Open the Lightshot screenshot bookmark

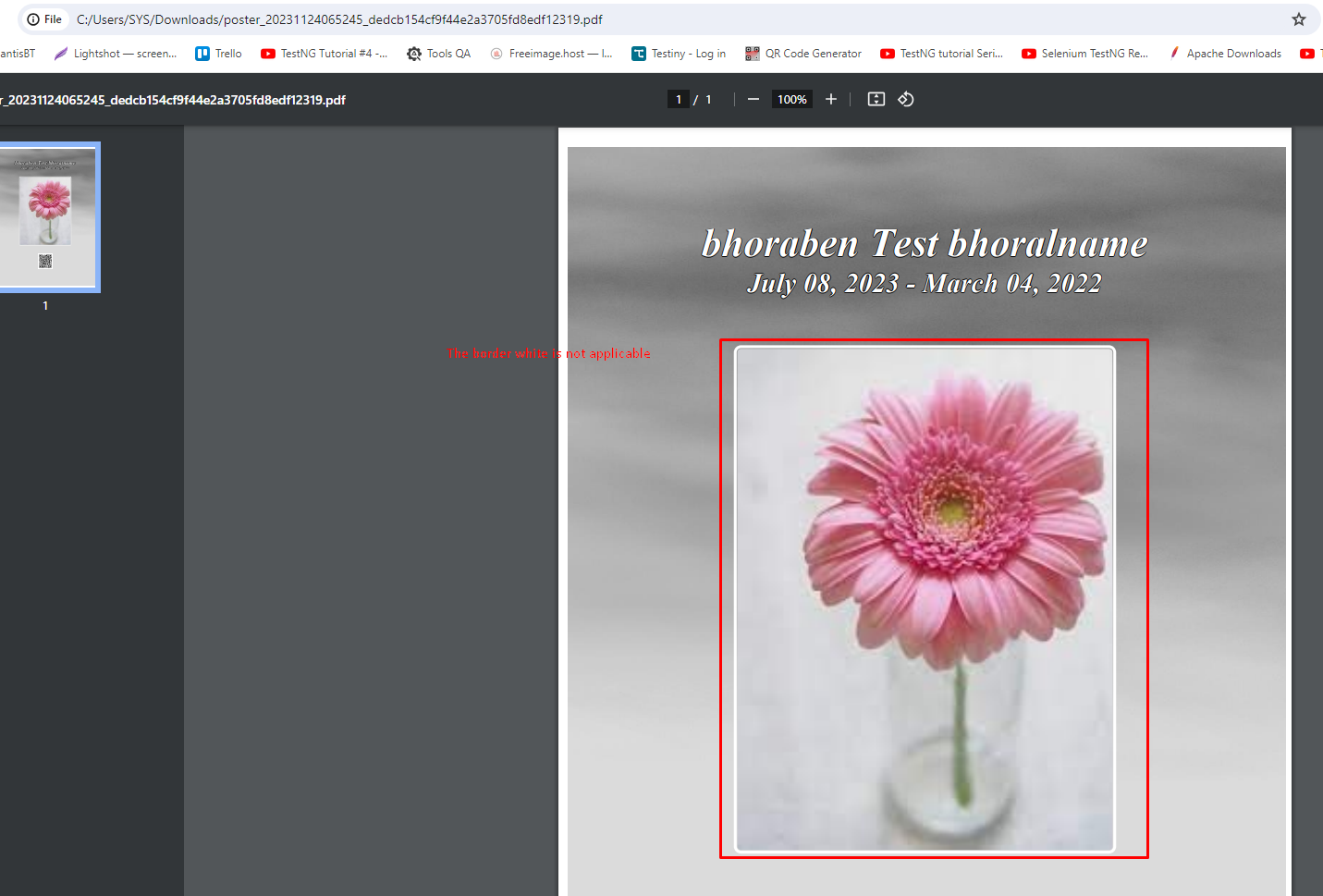(116, 54)
